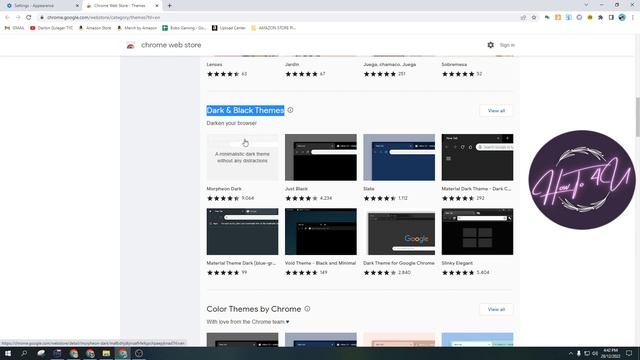Open the tab search chevron
The height and width of the screenshot is (360, 640).
(586, 5)
